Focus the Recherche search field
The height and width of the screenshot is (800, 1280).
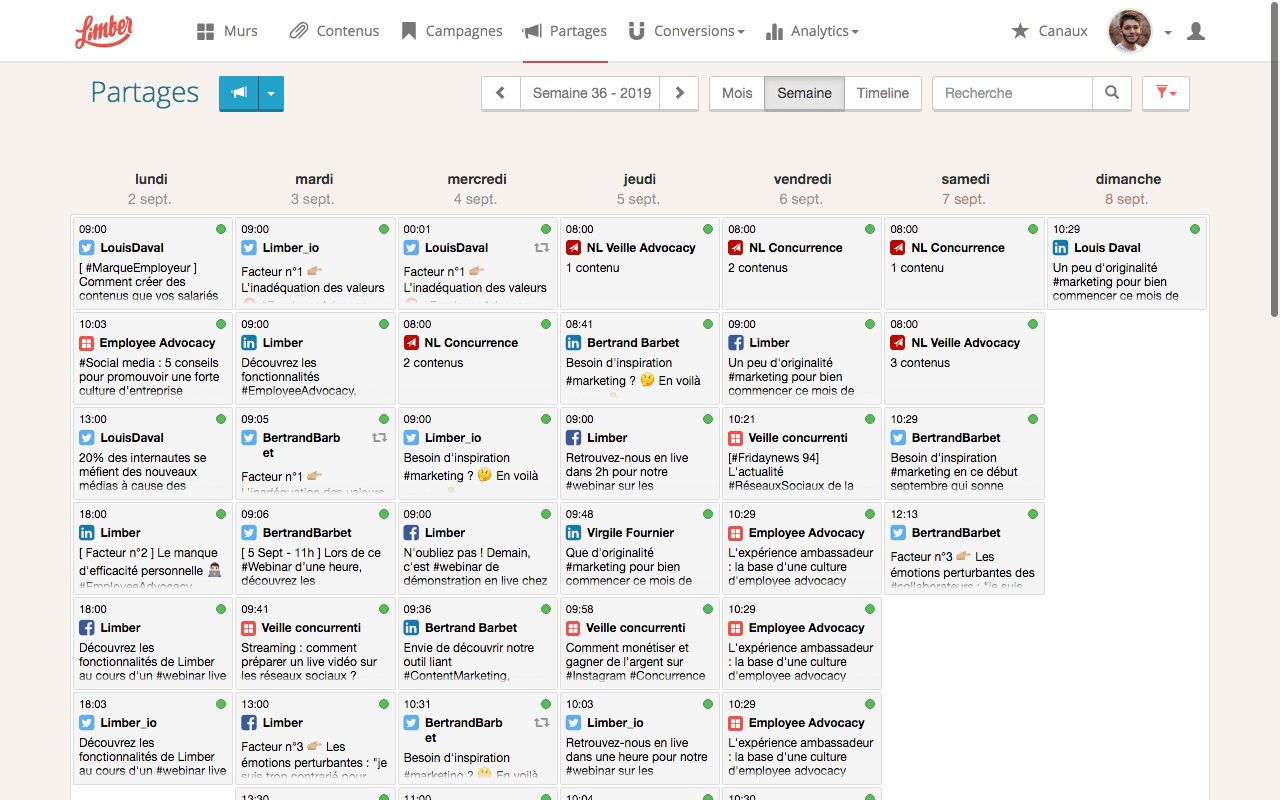1012,93
